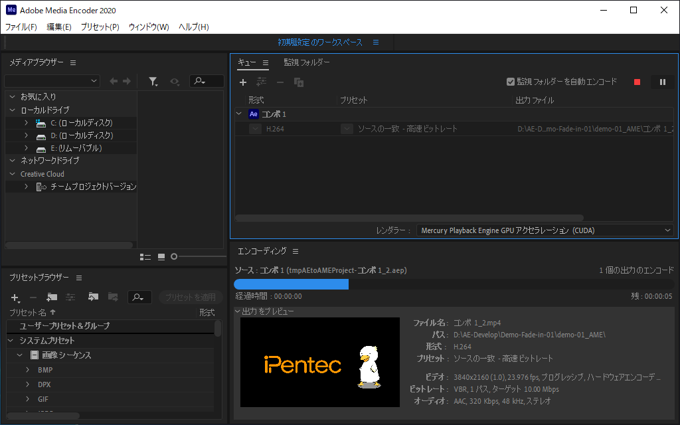Screen dimensions: 680x425
Task: Collapse the システムプリセット group
Action: [x=11, y=340]
